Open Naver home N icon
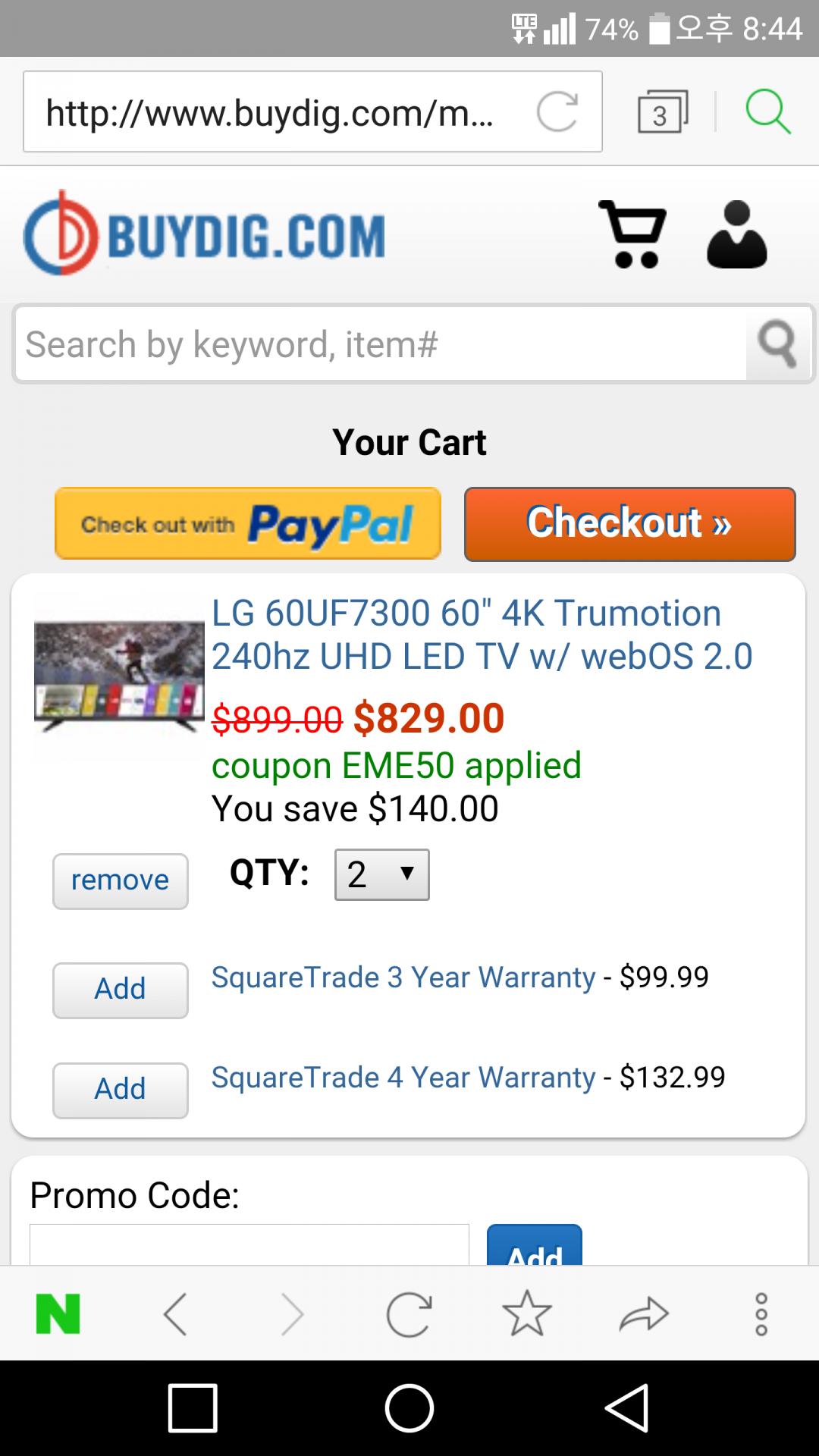This screenshot has width=819, height=1456. 58,1314
